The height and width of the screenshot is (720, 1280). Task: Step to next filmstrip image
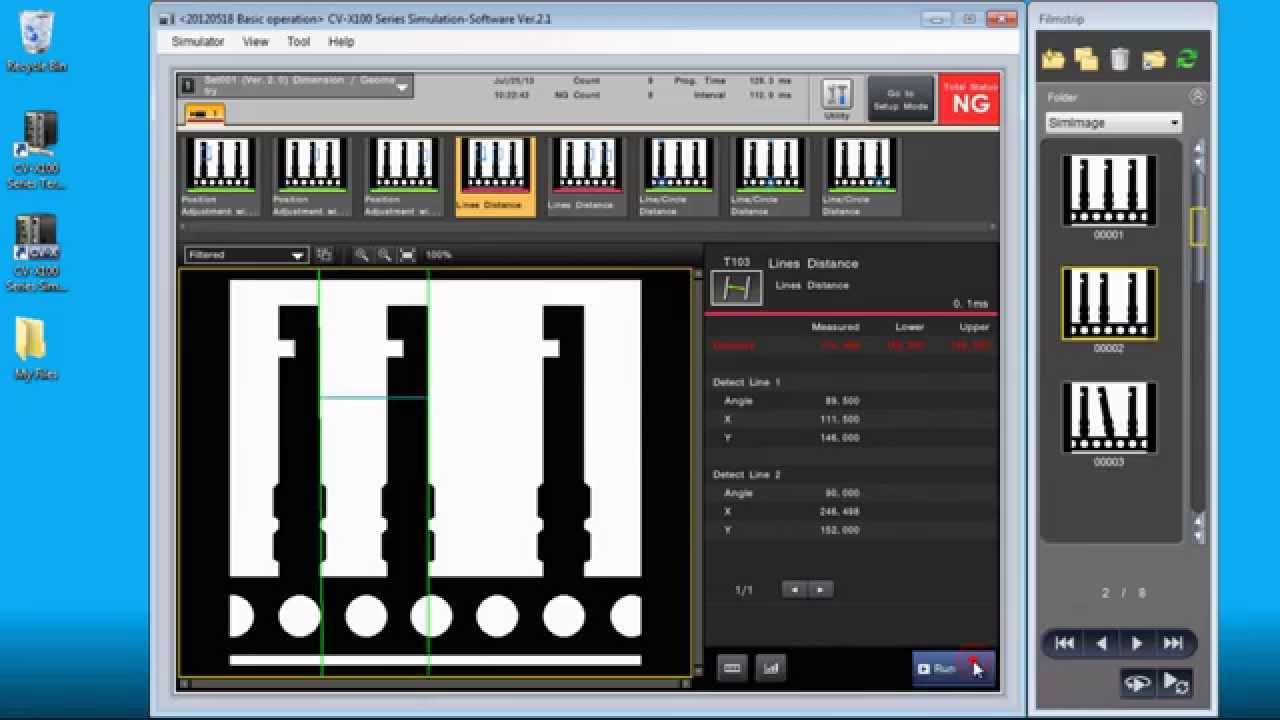(x=1137, y=644)
